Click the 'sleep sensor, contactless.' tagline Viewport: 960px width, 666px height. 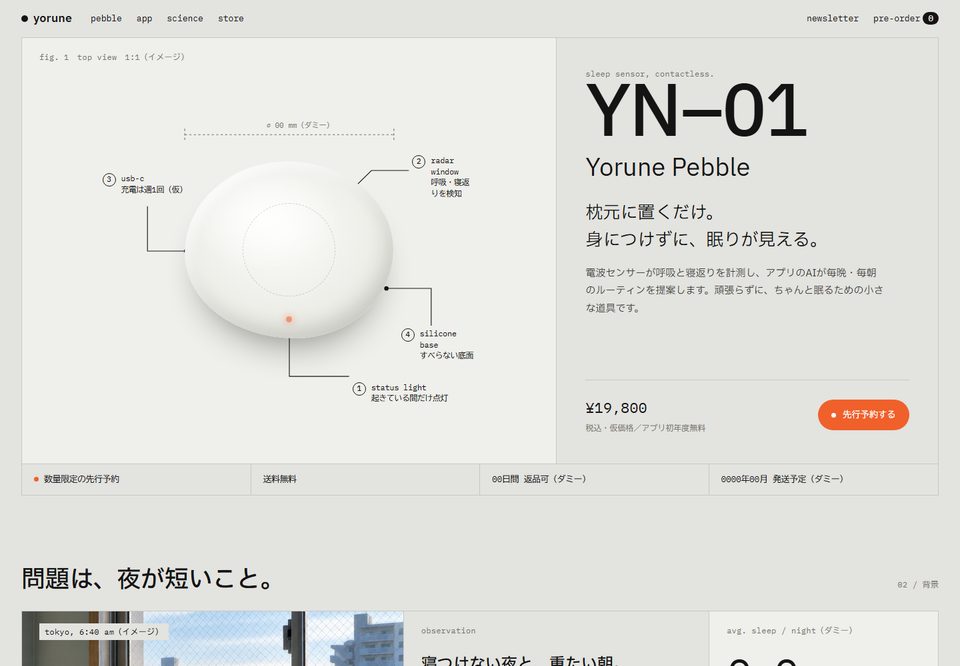pos(650,74)
